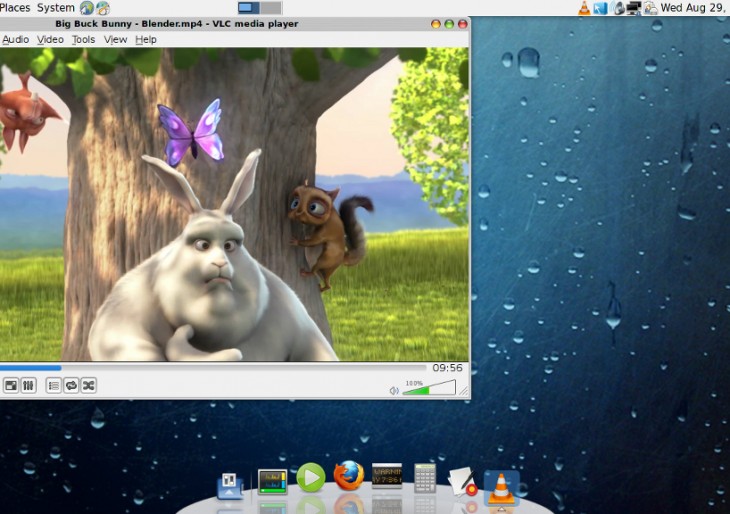Open the System panel menu
Viewport: 730px width, 514px height.
pos(55,7)
